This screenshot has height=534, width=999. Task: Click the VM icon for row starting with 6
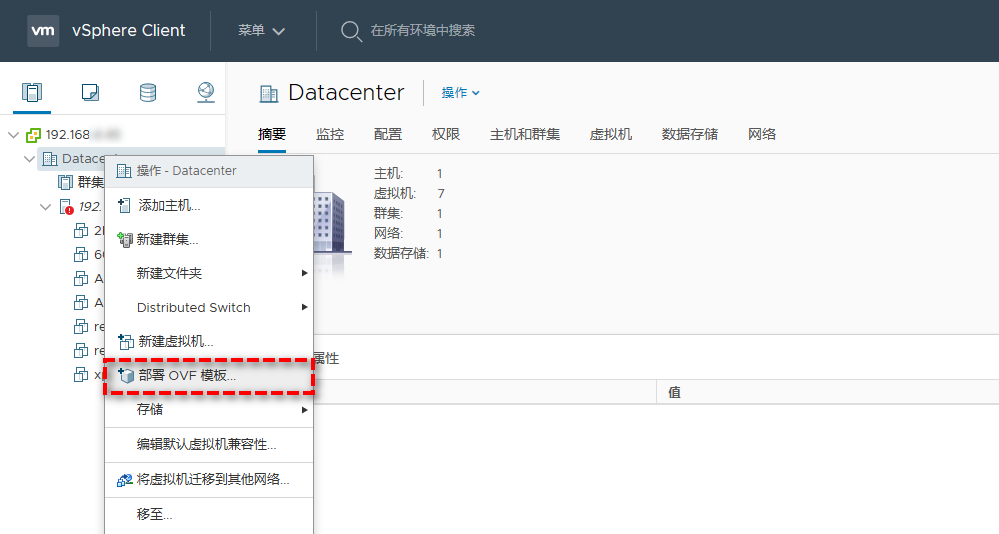(x=81, y=255)
